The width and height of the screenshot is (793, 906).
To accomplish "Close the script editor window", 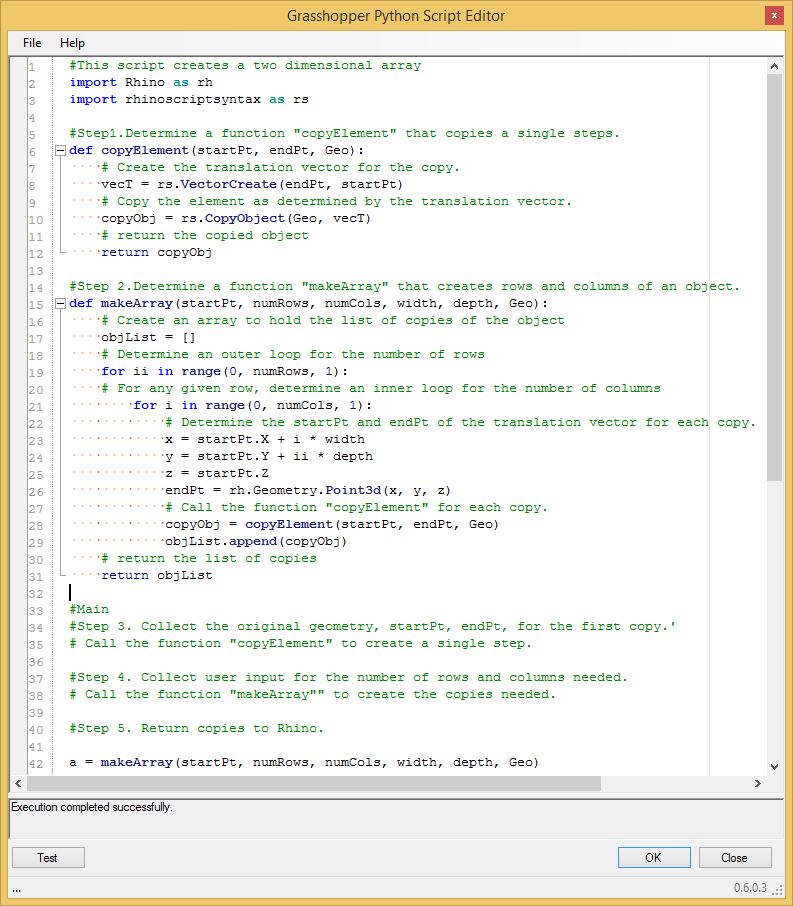I will point(775,16).
